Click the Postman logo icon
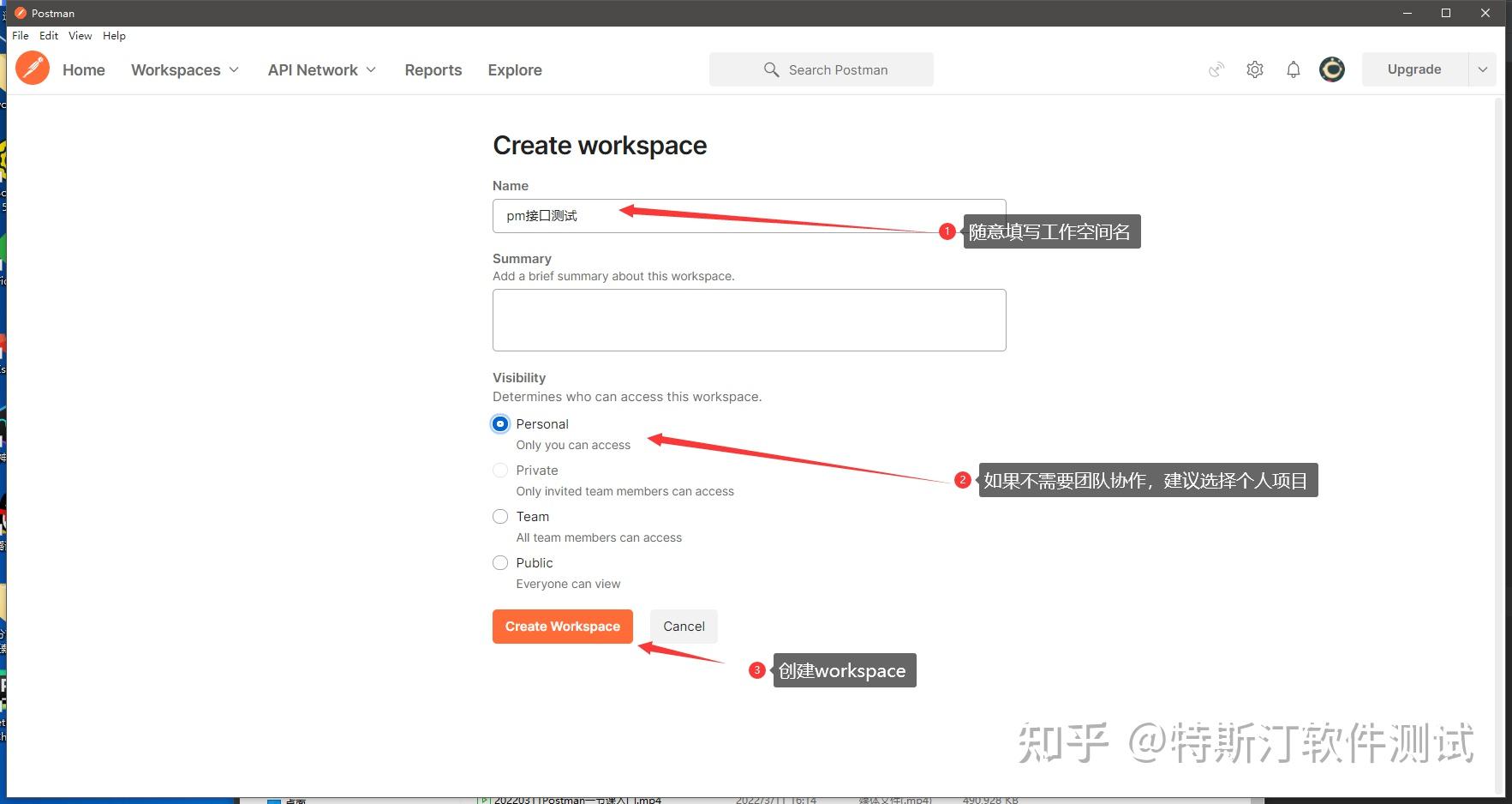1512x804 pixels. pyautogui.click(x=33, y=69)
